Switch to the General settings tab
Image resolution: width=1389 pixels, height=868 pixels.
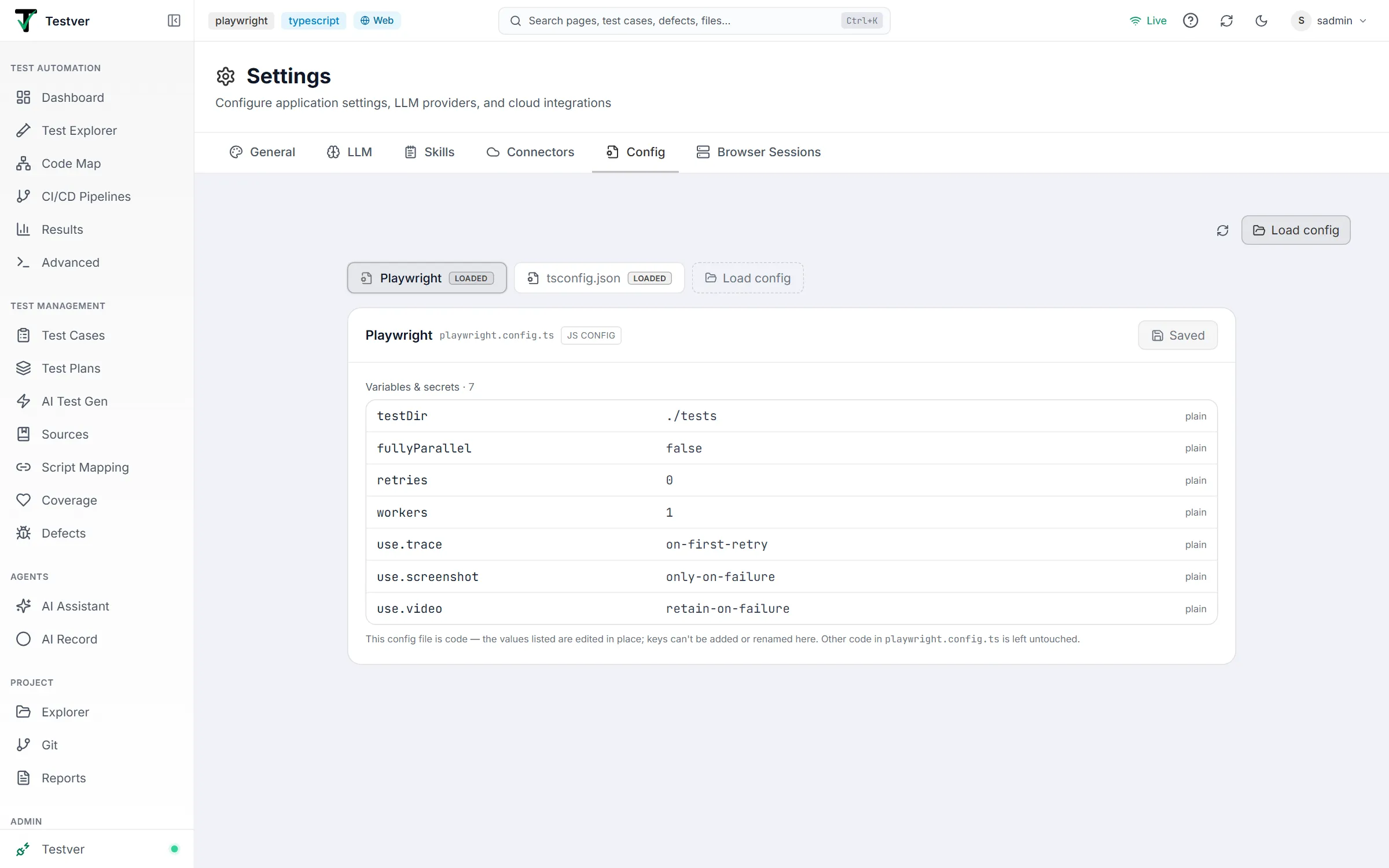click(262, 152)
